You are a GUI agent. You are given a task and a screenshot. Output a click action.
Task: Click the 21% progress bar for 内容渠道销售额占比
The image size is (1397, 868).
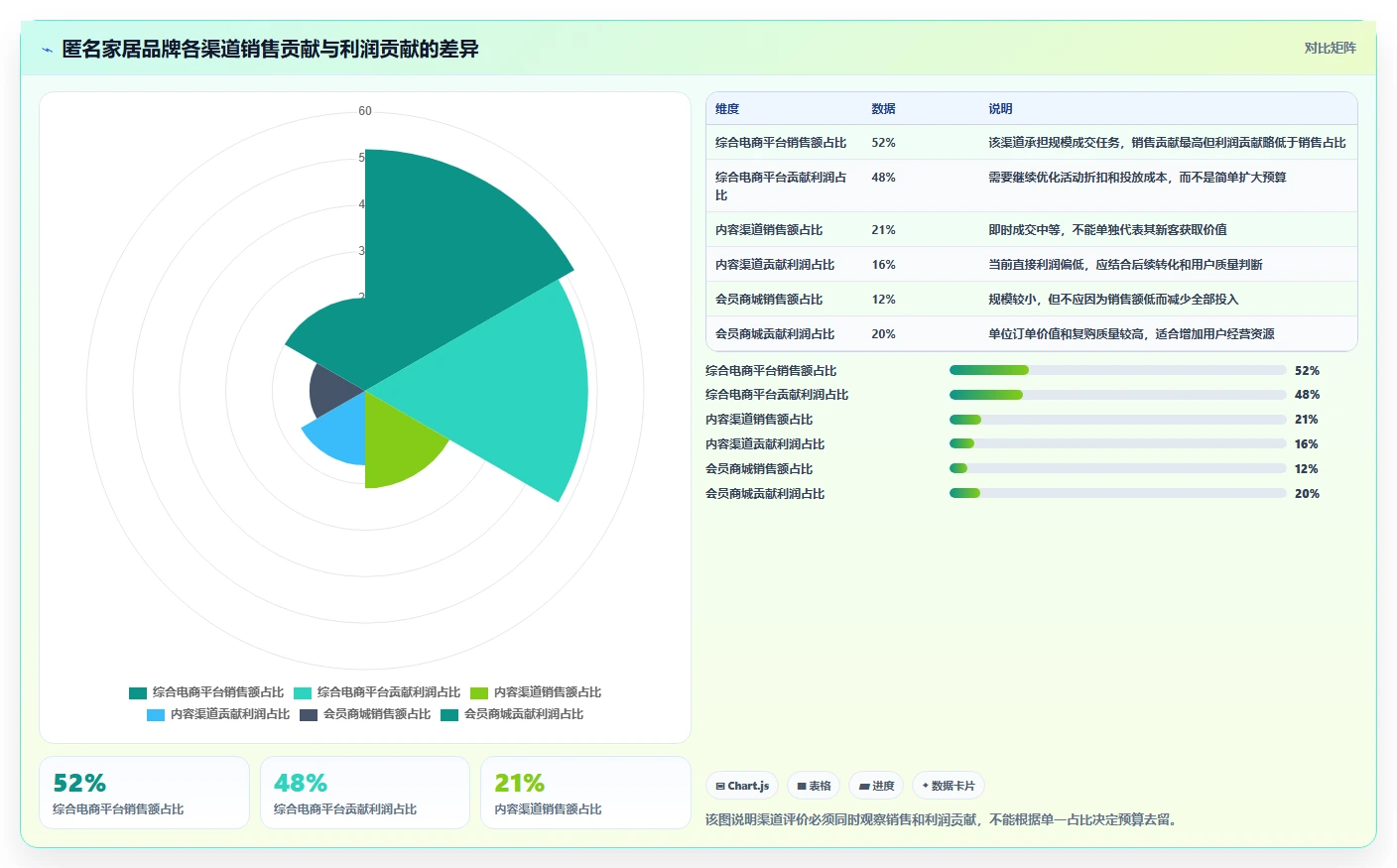(1118, 420)
